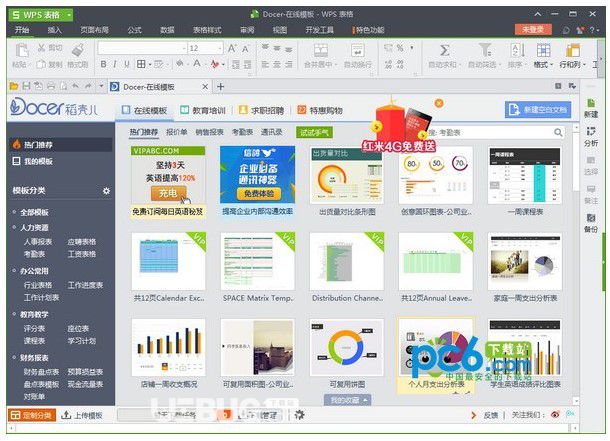Click the 上传模板 upload button
The height and width of the screenshot is (441, 610).
(82, 415)
